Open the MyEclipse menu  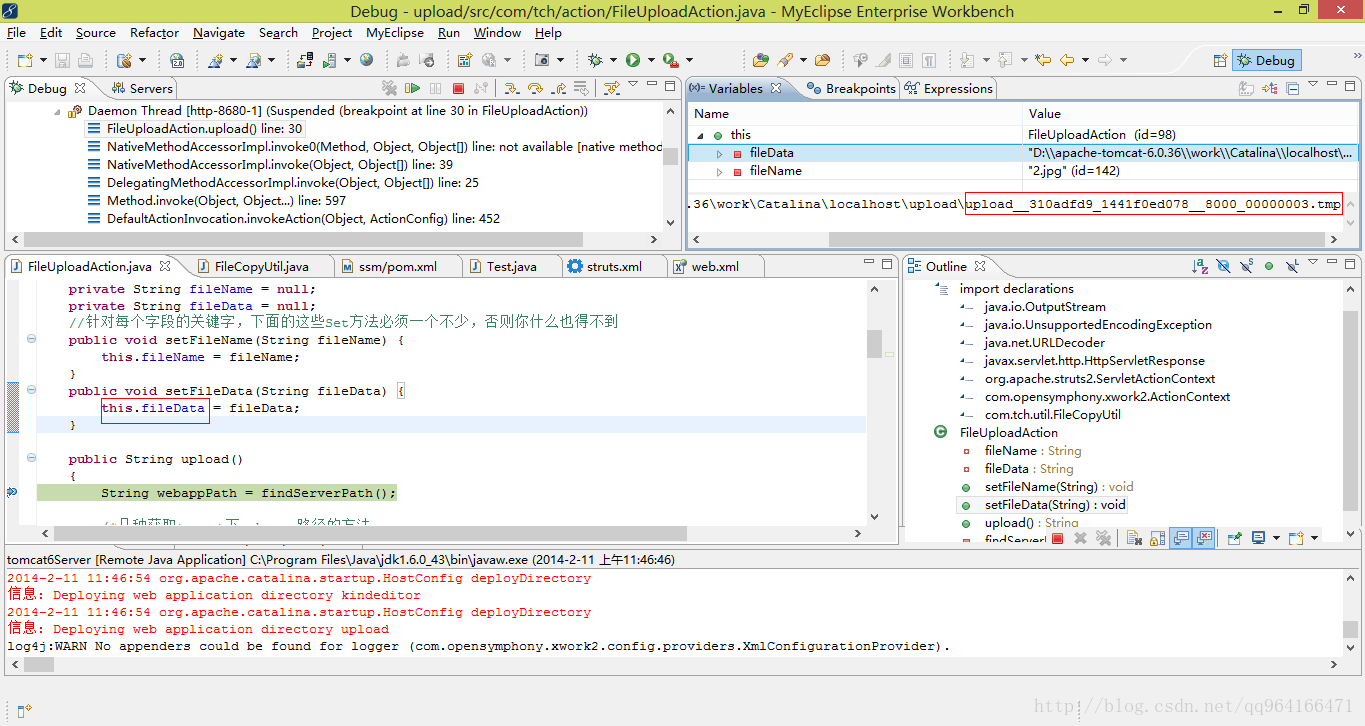(x=395, y=32)
